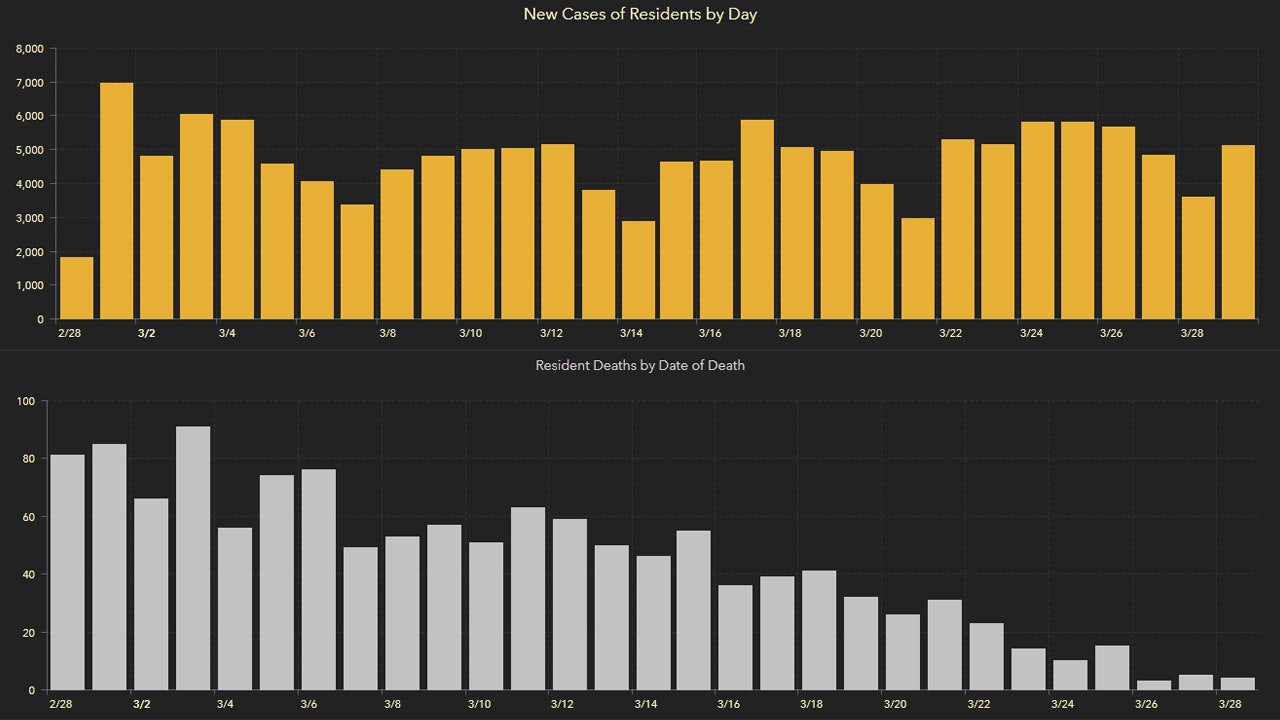The width and height of the screenshot is (1280, 720).
Task: Click the 'Resident Deaths by Date of Death' title
Action: click(x=640, y=365)
